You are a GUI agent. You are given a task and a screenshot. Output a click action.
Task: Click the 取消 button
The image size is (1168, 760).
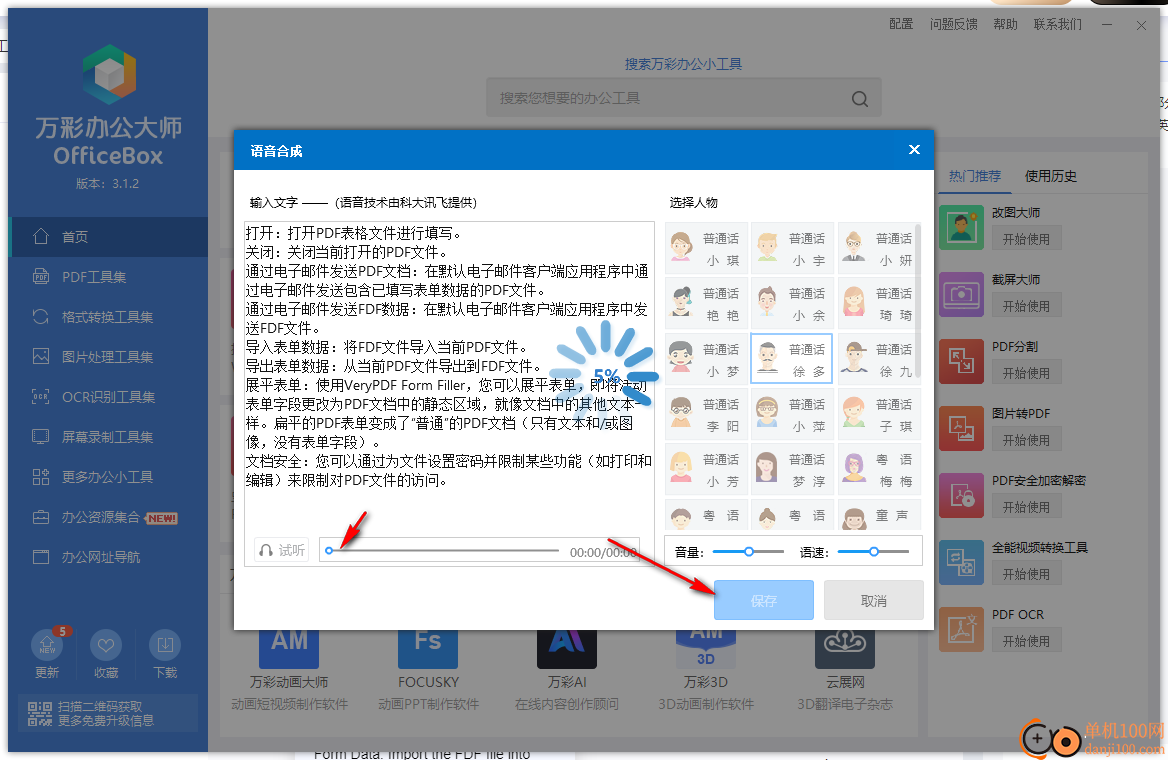coord(873,601)
